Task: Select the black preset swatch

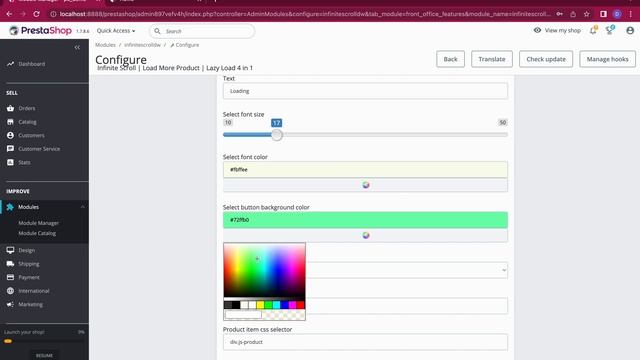Action: click(236, 305)
